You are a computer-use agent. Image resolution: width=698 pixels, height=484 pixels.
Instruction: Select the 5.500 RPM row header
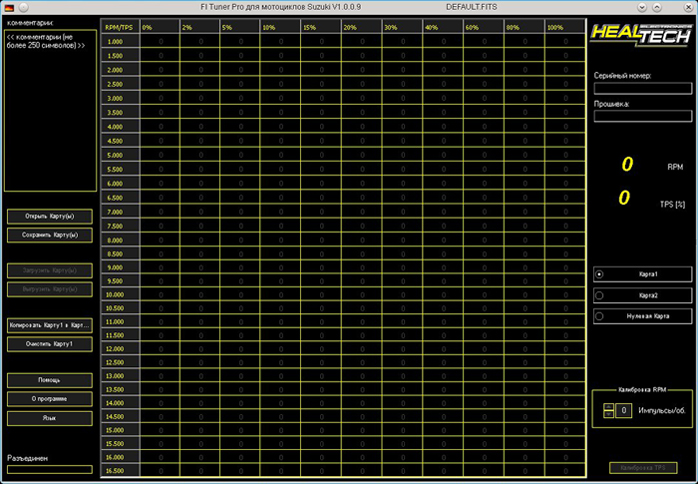pyautogui.click(x=120, y=169)
